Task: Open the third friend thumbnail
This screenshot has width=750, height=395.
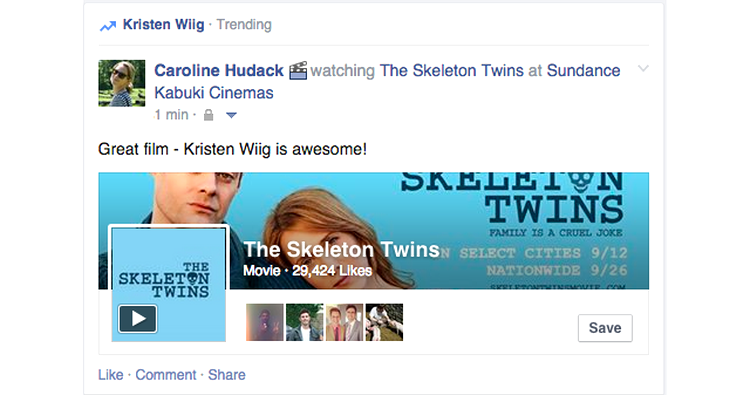Action: pyautogui.click(x=344, y=322)
